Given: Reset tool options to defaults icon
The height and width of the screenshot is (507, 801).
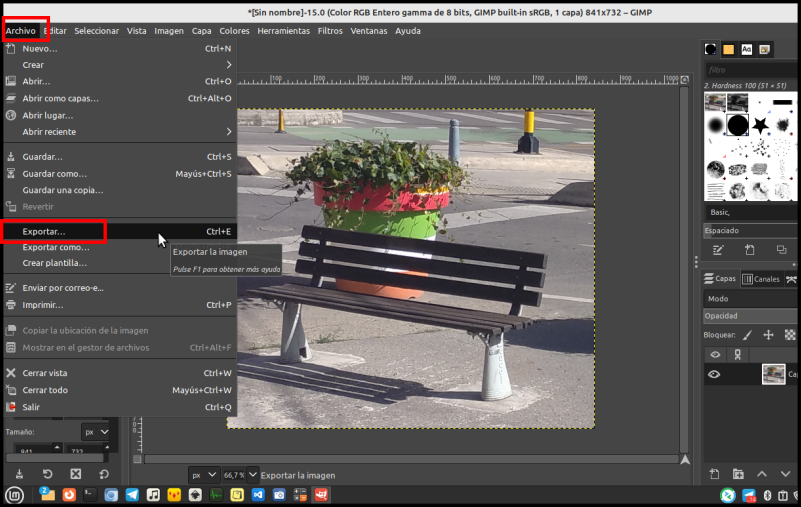Looking at the screenshot, I should pyautogui.click(x=104, y=474).
